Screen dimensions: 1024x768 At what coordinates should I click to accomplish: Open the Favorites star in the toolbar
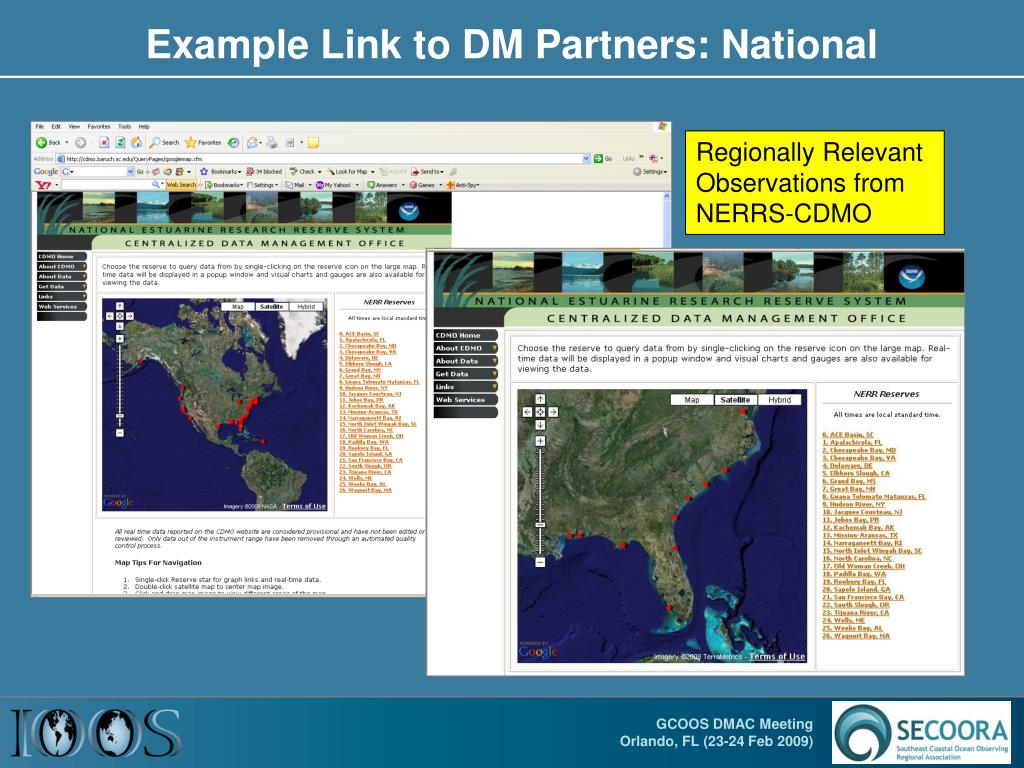(191, 142)
